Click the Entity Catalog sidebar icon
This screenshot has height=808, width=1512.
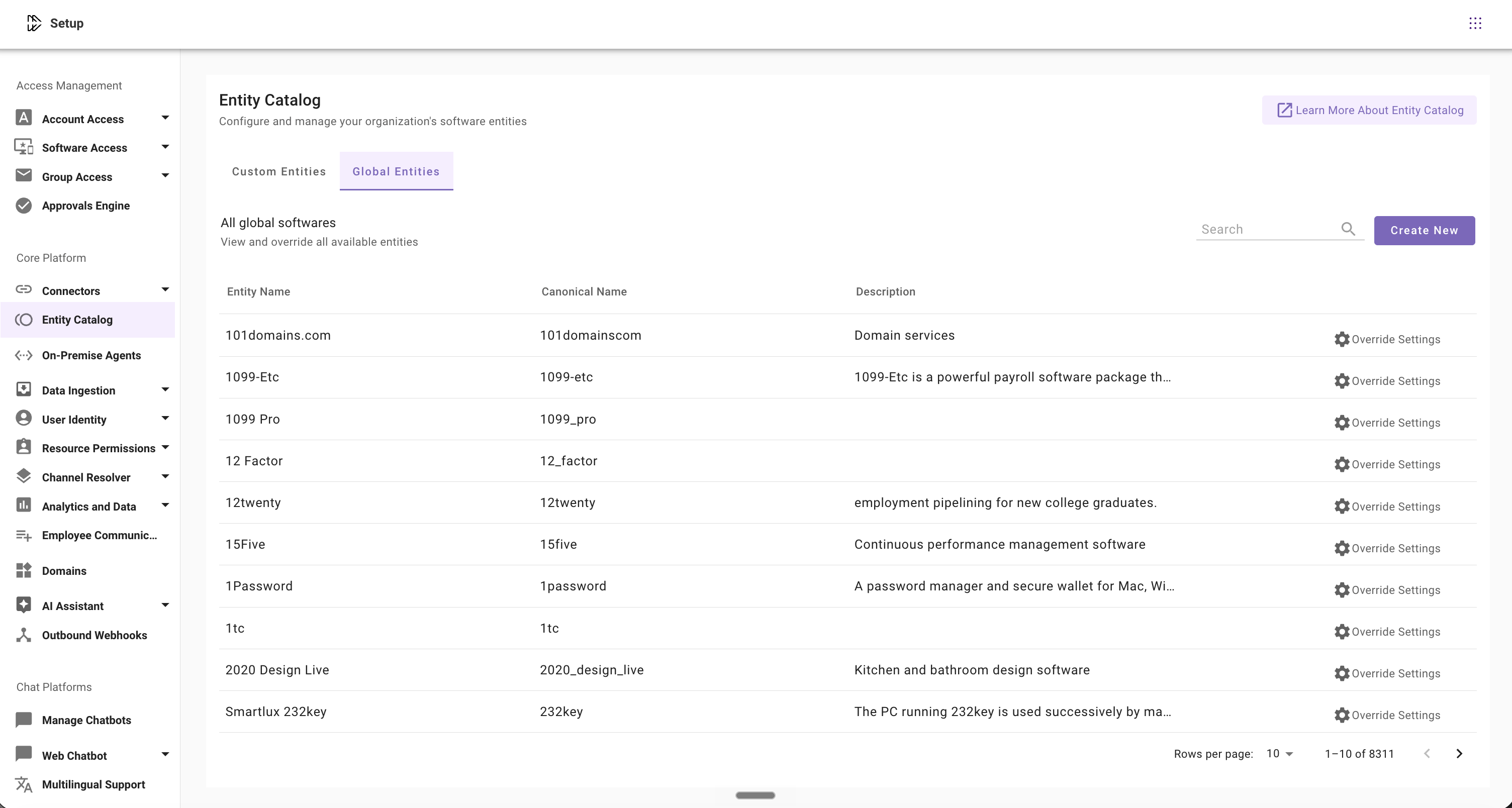[24, 320]
